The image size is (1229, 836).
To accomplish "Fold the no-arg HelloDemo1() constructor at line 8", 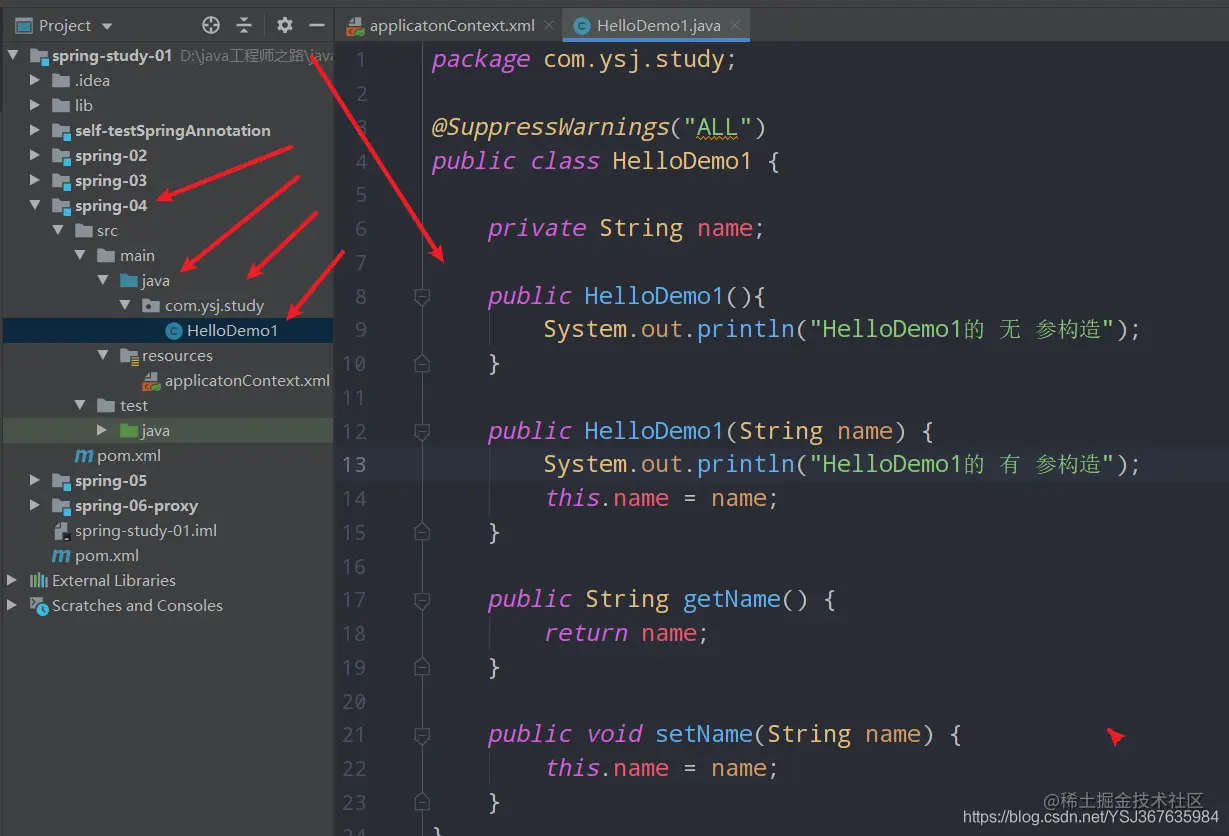I will tap(422, 296).
